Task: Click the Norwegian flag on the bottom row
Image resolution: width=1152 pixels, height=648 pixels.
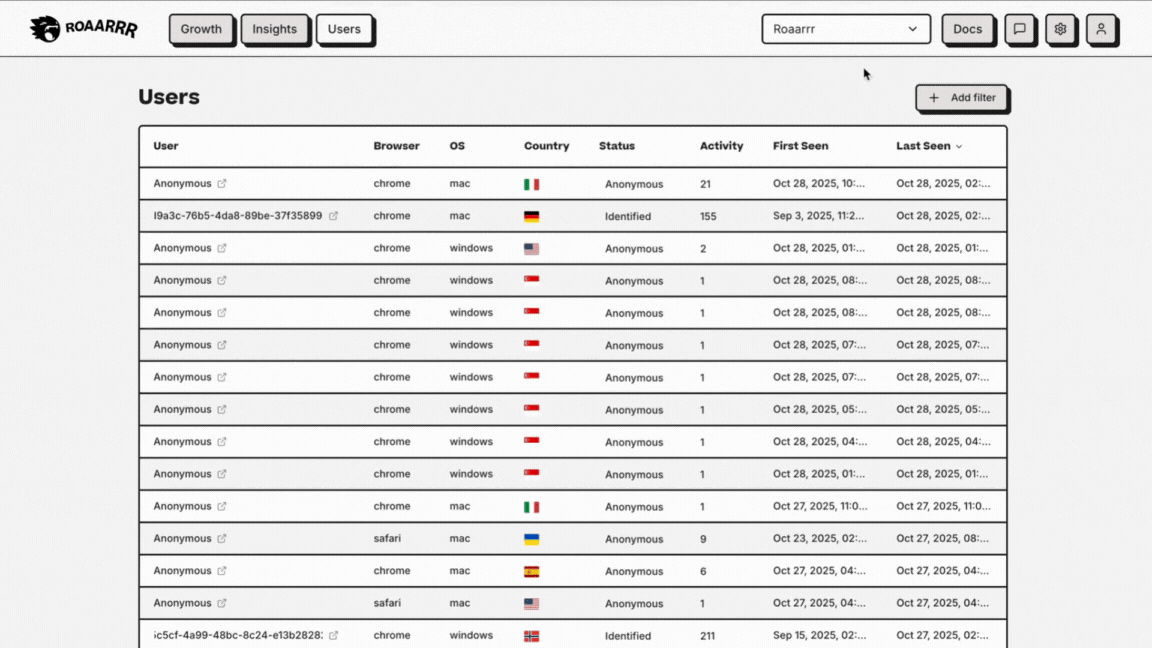Action: 531,635
